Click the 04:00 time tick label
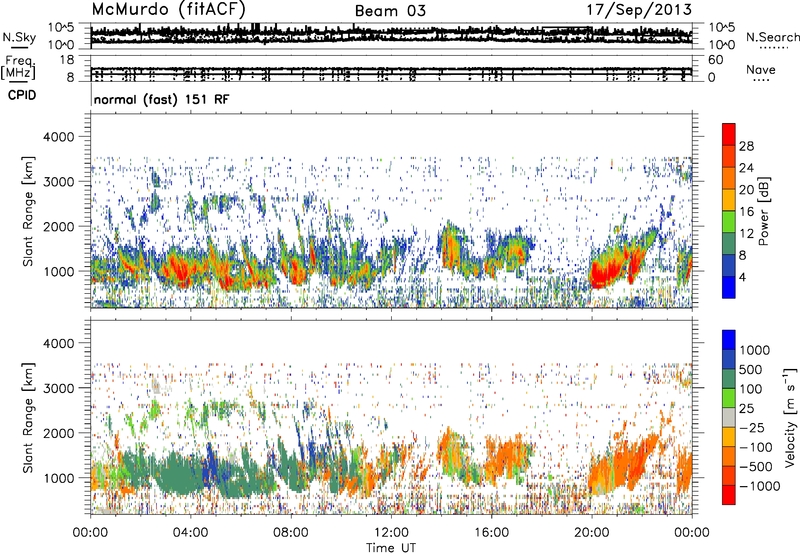This screenshot has height=554, width=800. [x=190, y=533]
